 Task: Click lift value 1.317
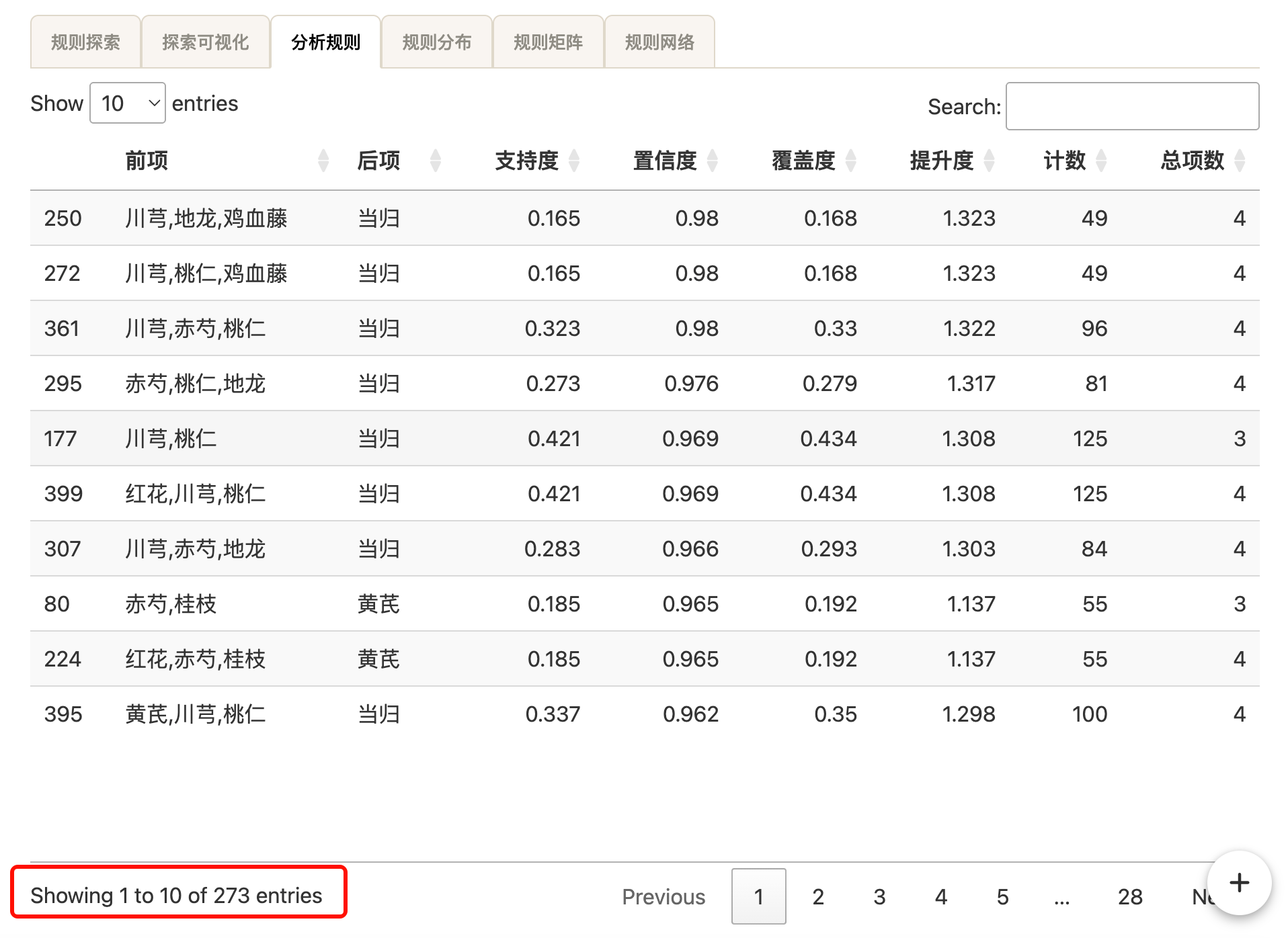(971, 384)
